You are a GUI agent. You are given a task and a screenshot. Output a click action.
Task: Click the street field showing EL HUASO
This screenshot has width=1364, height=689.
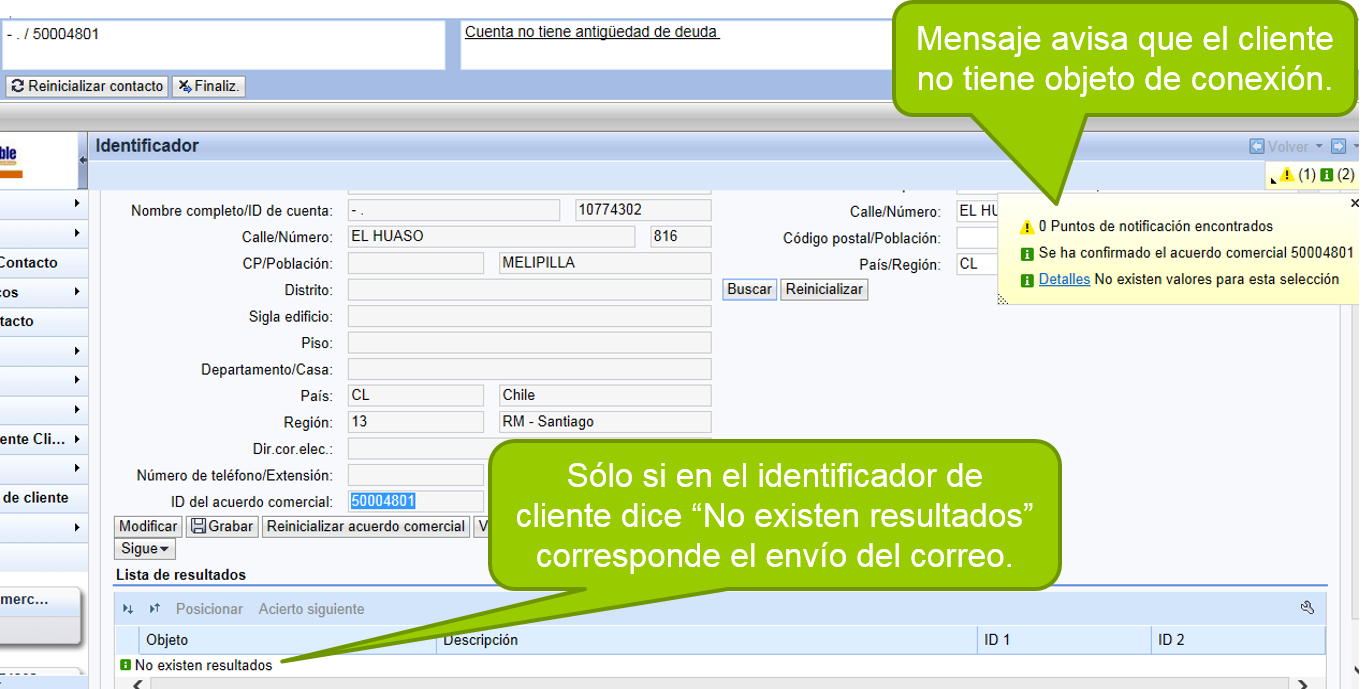point(491,237)
